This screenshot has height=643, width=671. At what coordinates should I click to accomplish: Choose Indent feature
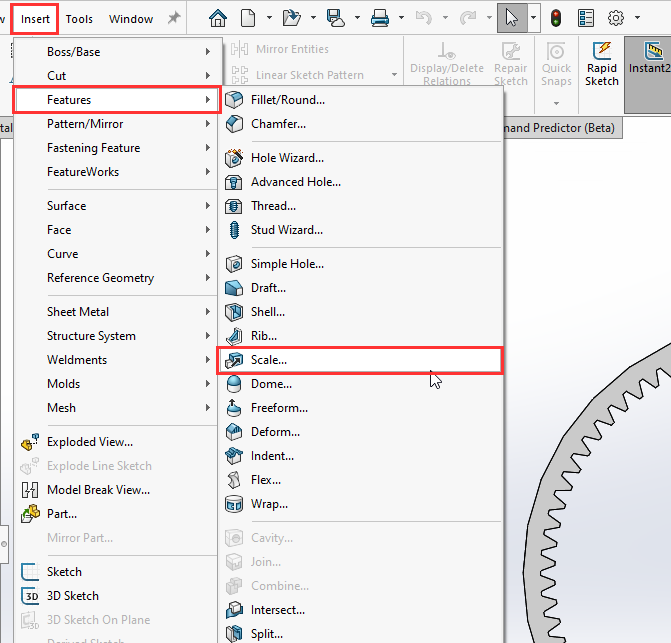360,456
